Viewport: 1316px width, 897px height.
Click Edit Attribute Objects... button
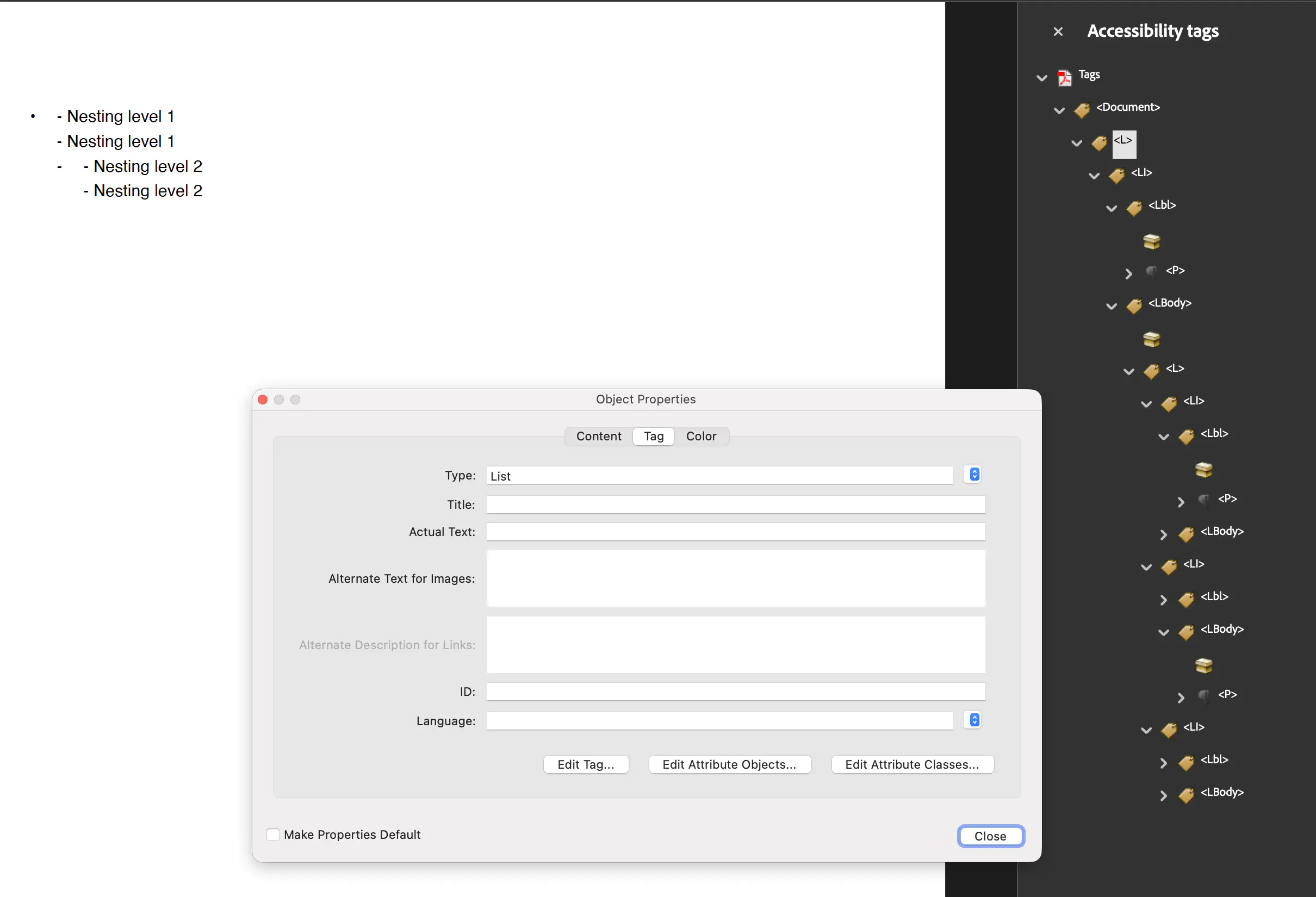tap(729, 764)
